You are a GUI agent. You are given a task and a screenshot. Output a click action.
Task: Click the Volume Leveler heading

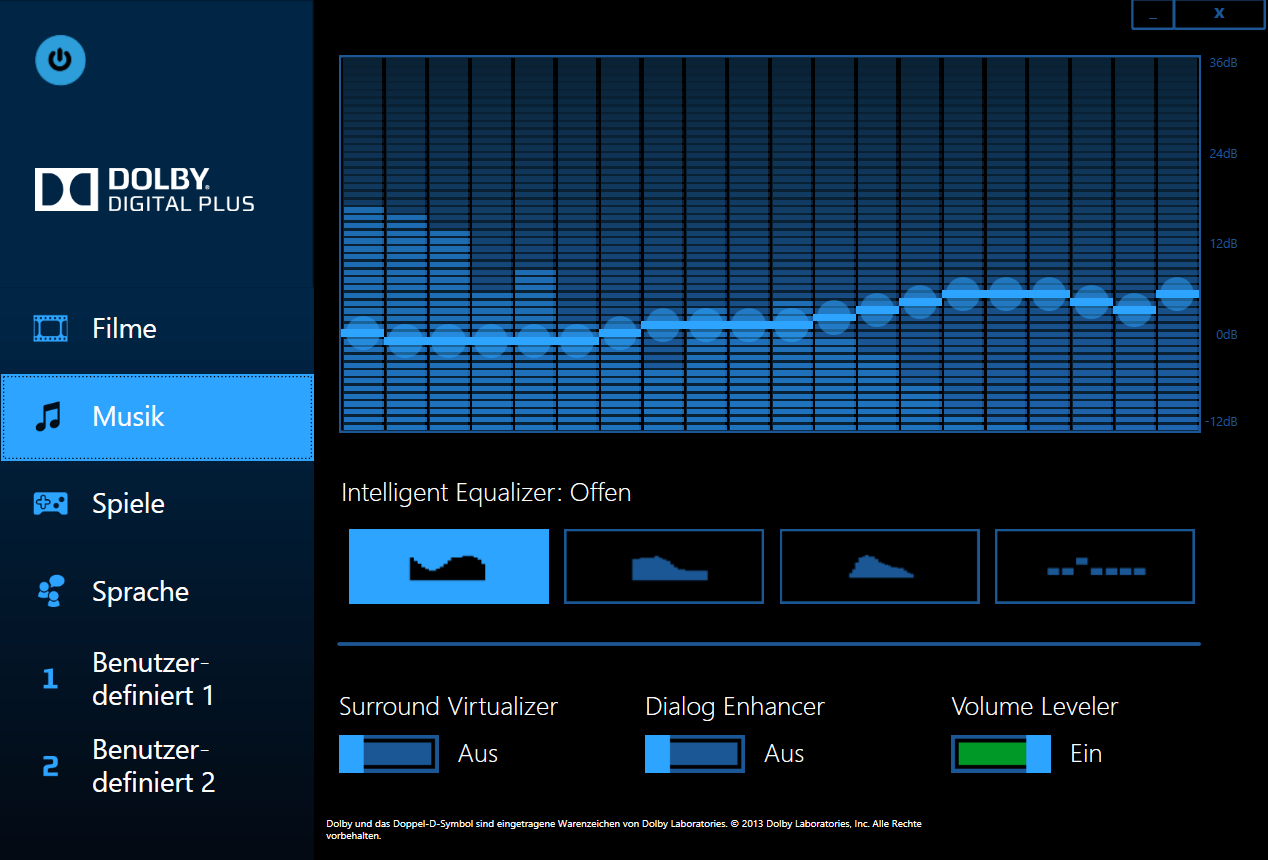1034,707
